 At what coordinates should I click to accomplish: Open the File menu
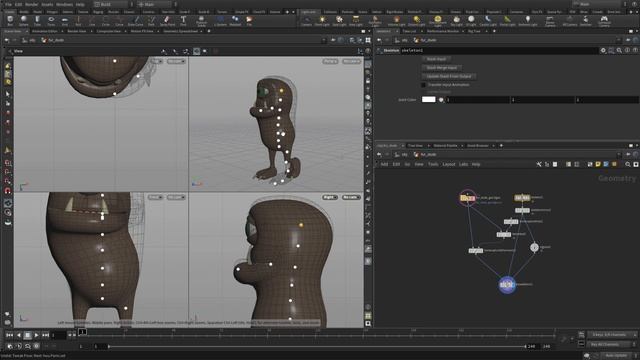point(8,4)
